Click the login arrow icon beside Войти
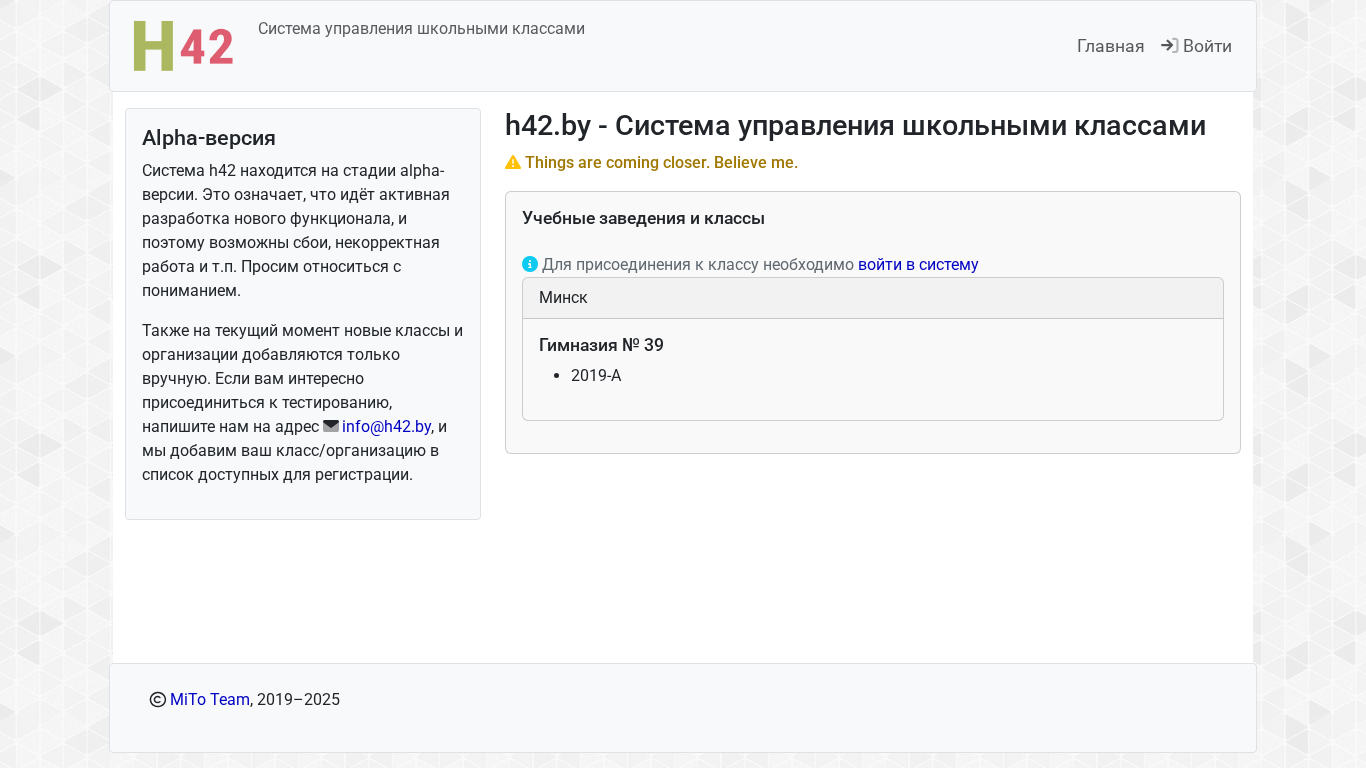This screenshot has height=768, width=1366. pos(1169,46)
